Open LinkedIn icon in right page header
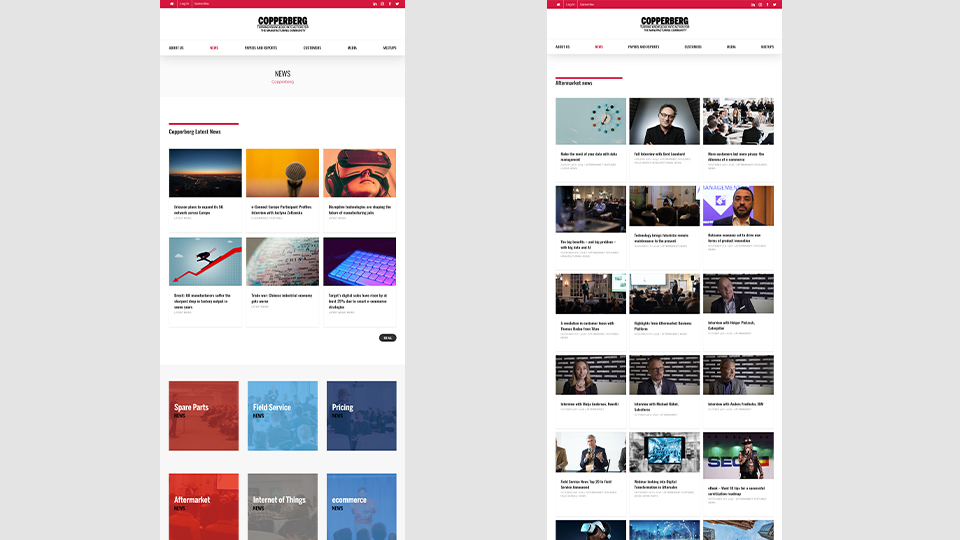 [753, 4]
